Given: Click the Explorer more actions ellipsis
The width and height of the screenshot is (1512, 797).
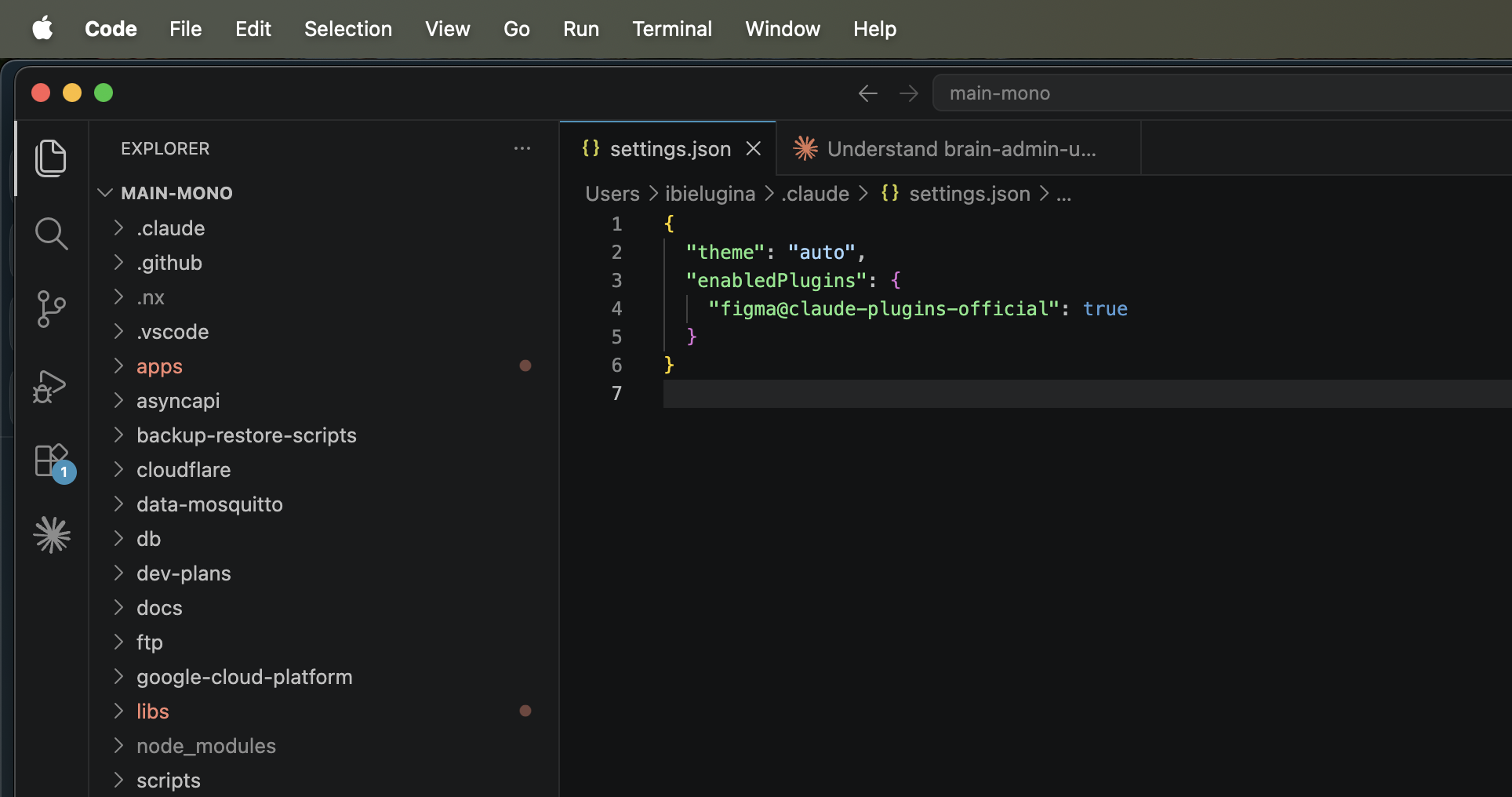Looking at the screenshot, I should tap(522, 148).
